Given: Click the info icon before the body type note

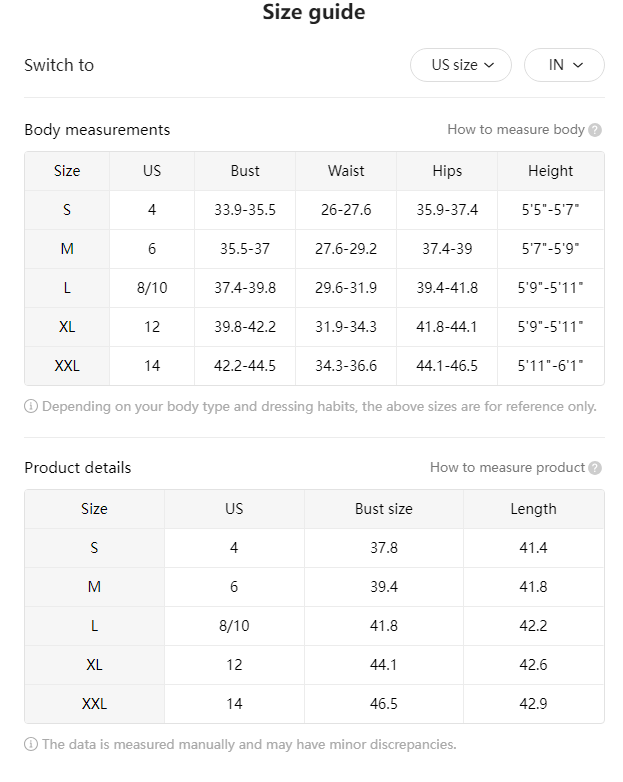Looking at the screenshot, I should tap(31, 406).
